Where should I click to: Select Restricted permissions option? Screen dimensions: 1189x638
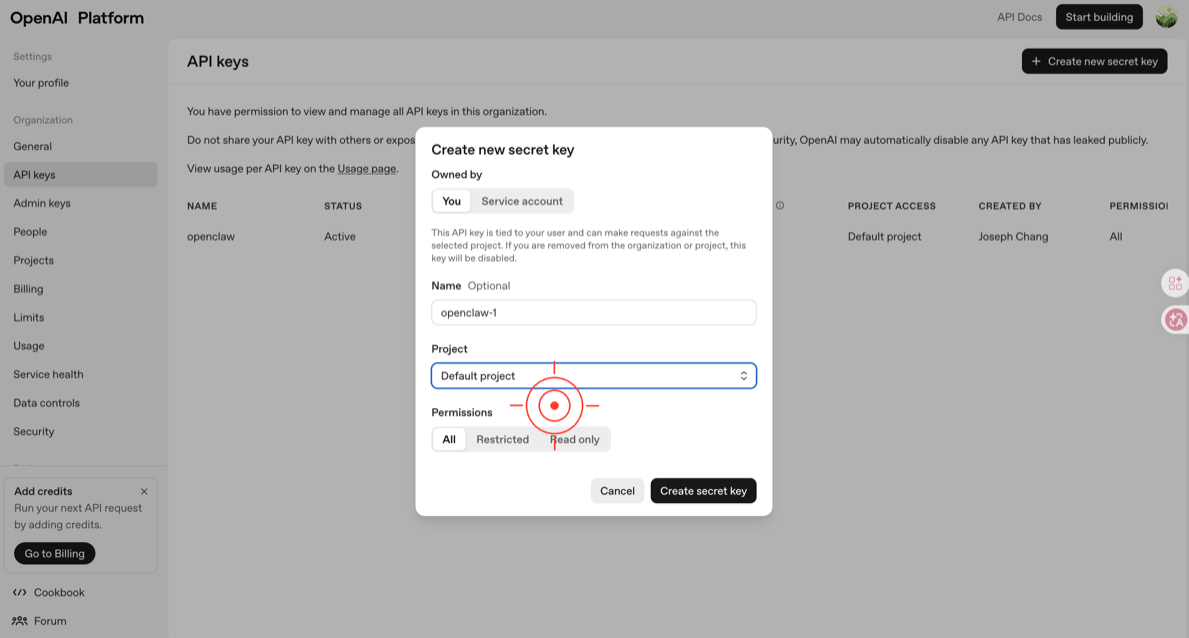tap(502, 439)
